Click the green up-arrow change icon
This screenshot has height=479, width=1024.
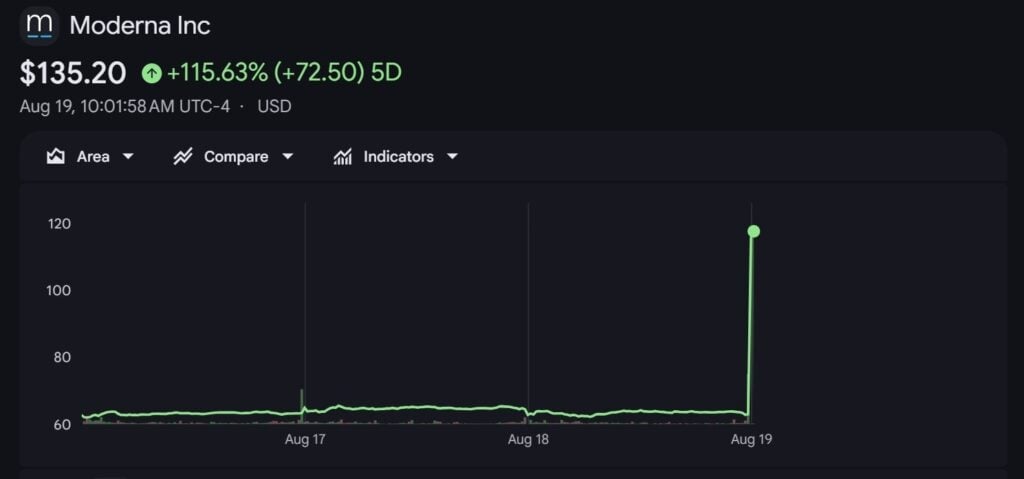click(x=152, y=73)
